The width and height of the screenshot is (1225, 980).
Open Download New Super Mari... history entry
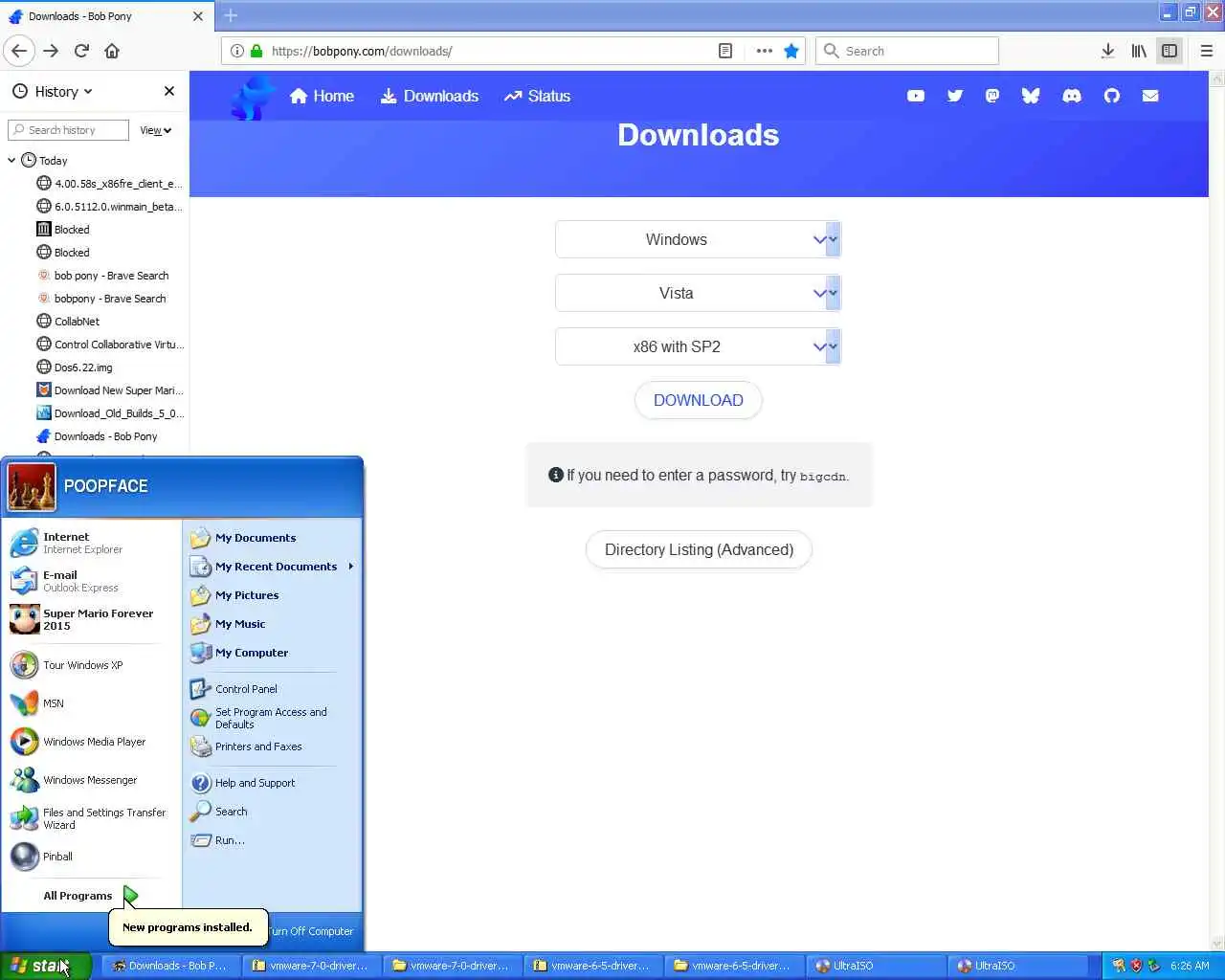tap(118, 390)
